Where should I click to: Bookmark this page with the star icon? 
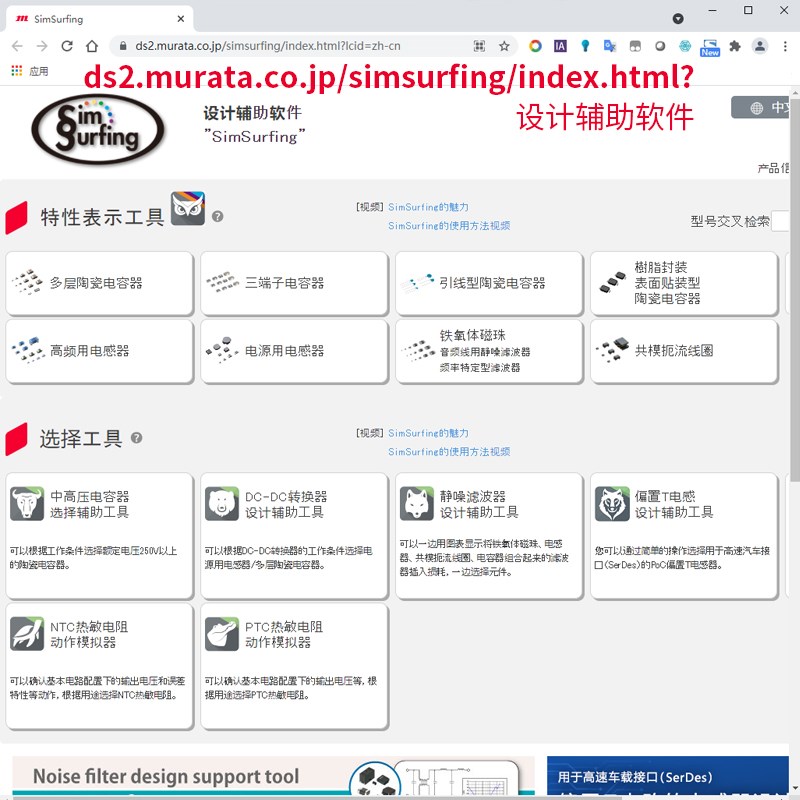tap(504, 46)
